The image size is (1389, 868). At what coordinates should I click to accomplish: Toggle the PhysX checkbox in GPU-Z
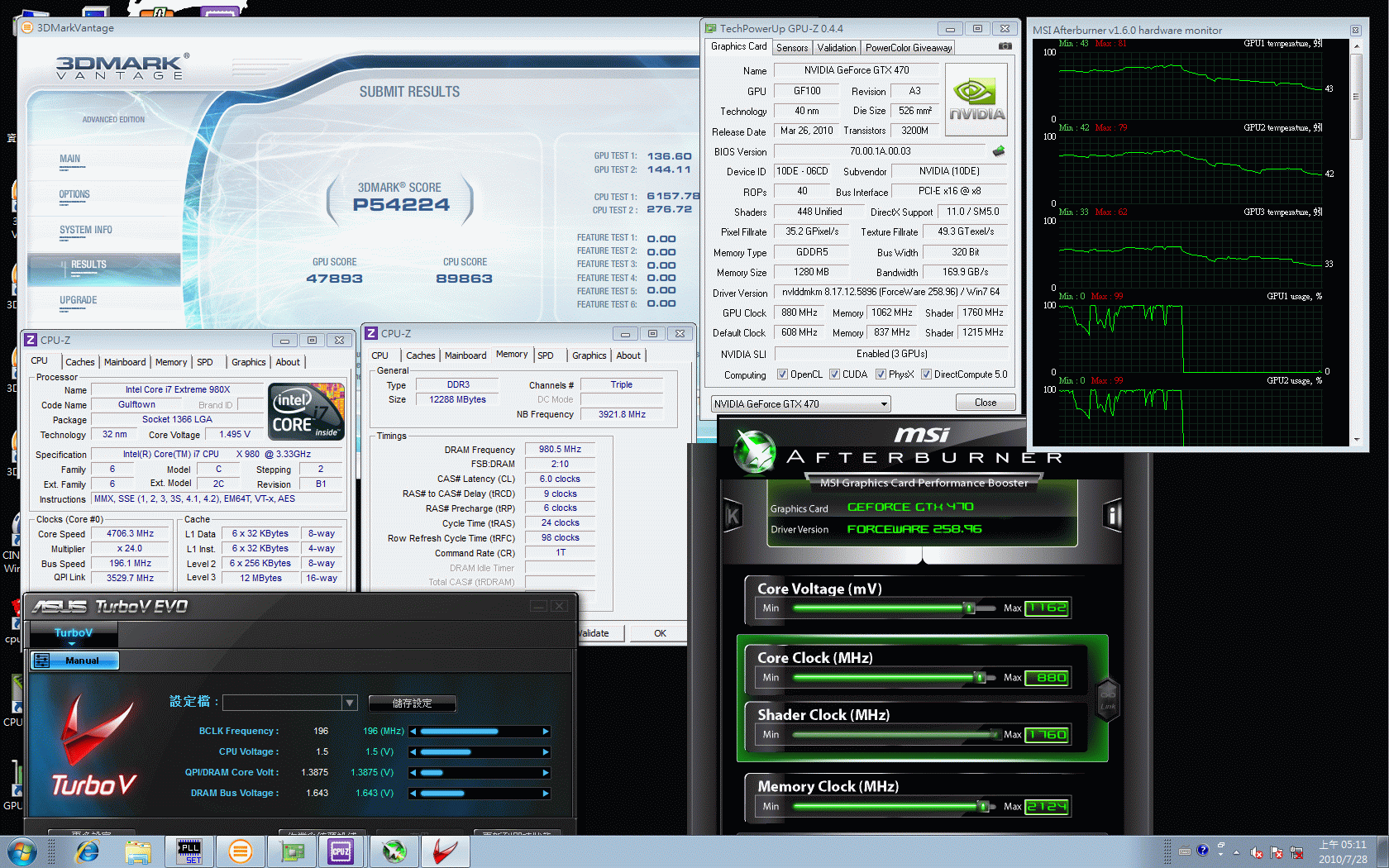click(881, 374)
